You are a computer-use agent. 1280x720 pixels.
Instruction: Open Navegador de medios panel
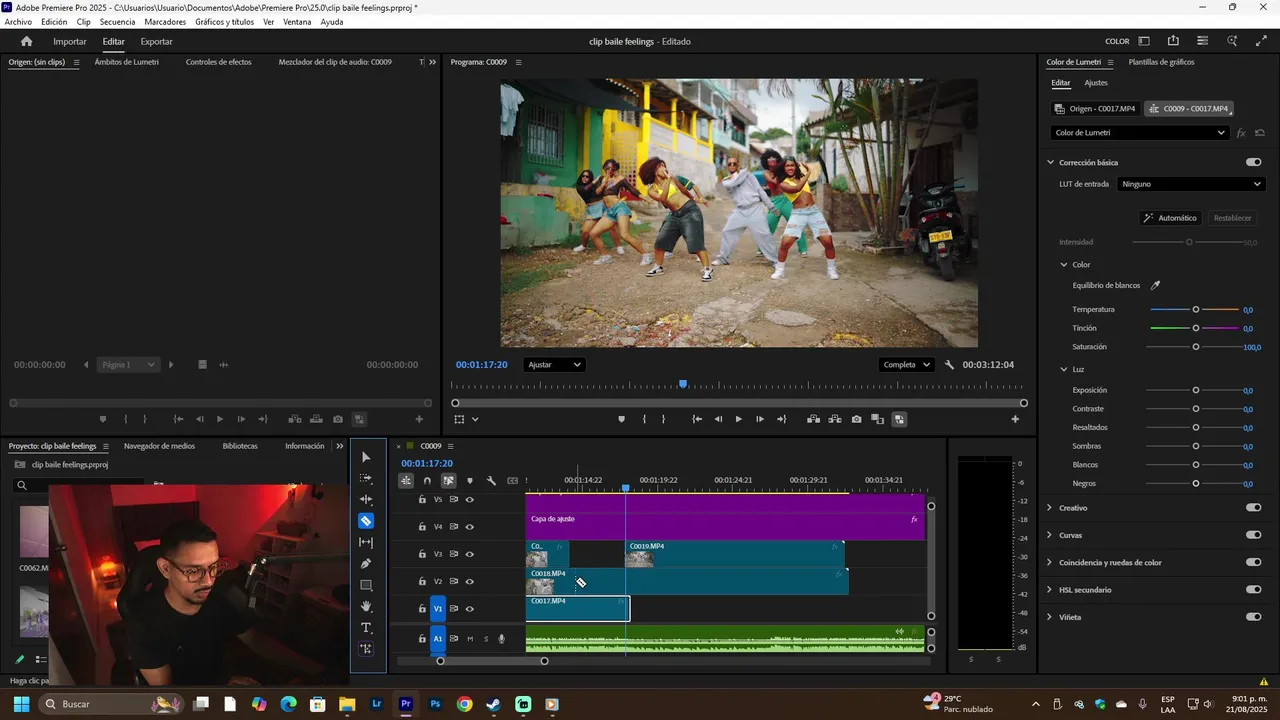(x=159, y=446)
